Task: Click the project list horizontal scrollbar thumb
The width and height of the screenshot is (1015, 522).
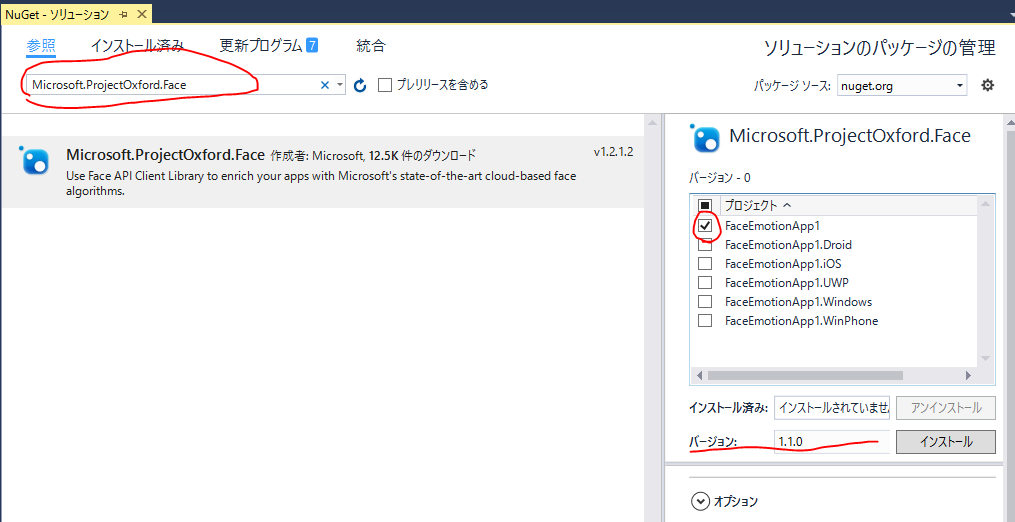Action: (805, 375)
